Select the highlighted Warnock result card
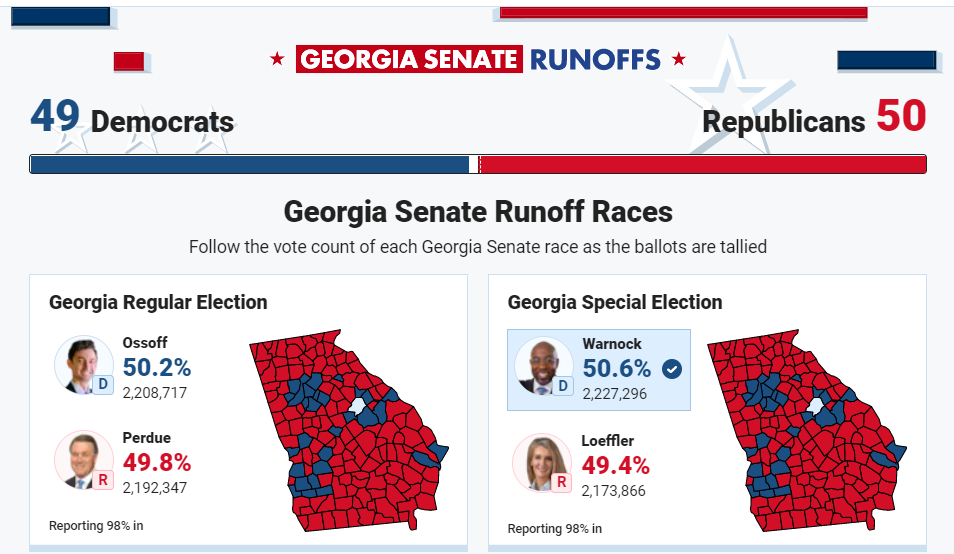 click(599, 370)
